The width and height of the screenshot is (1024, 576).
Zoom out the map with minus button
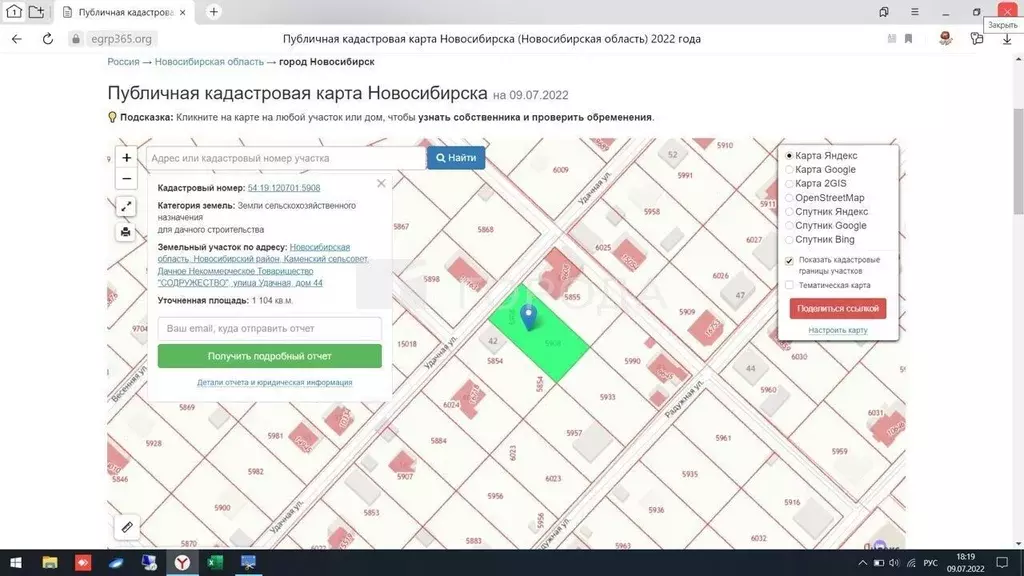[126, 180]
